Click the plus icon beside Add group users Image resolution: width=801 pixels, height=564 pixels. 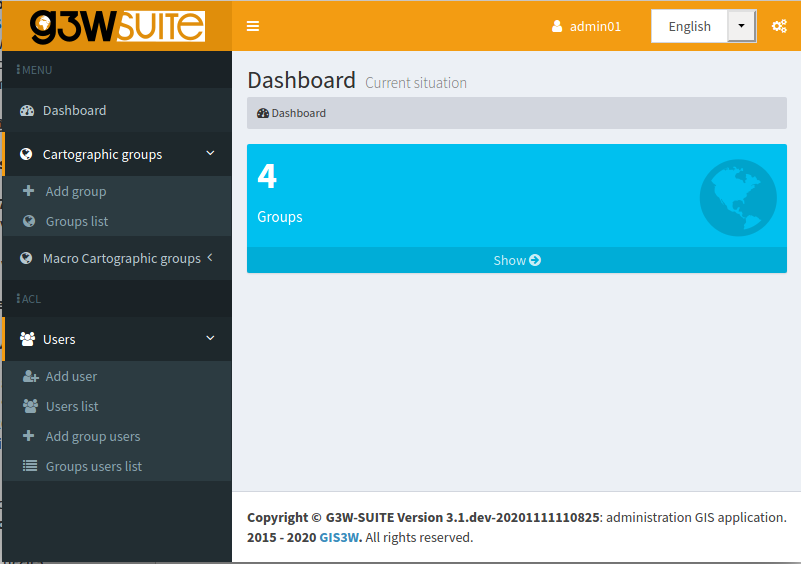coord(29,436)
